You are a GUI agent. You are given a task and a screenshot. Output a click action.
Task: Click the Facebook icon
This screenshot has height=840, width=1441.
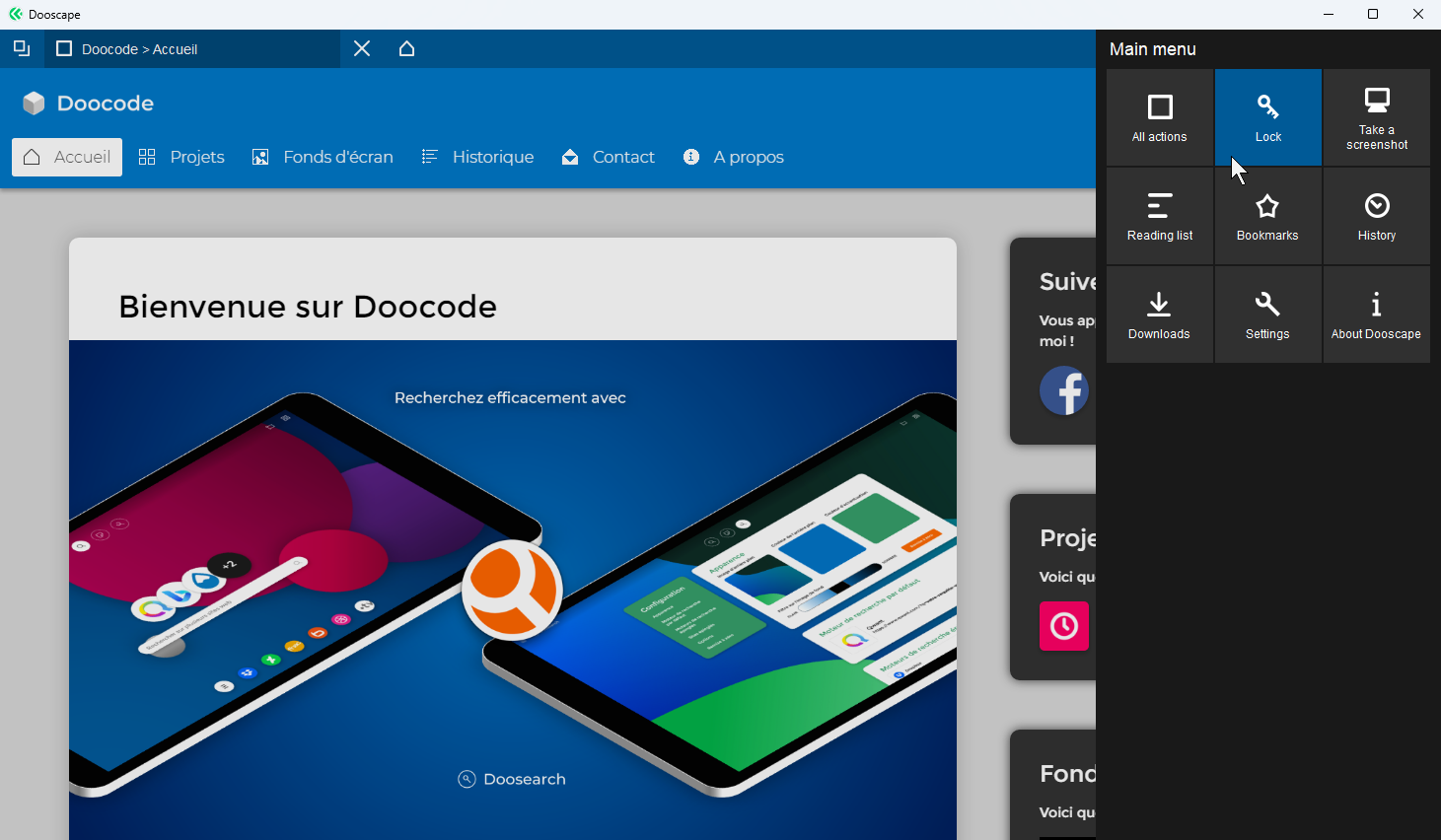click(1064, 390)
